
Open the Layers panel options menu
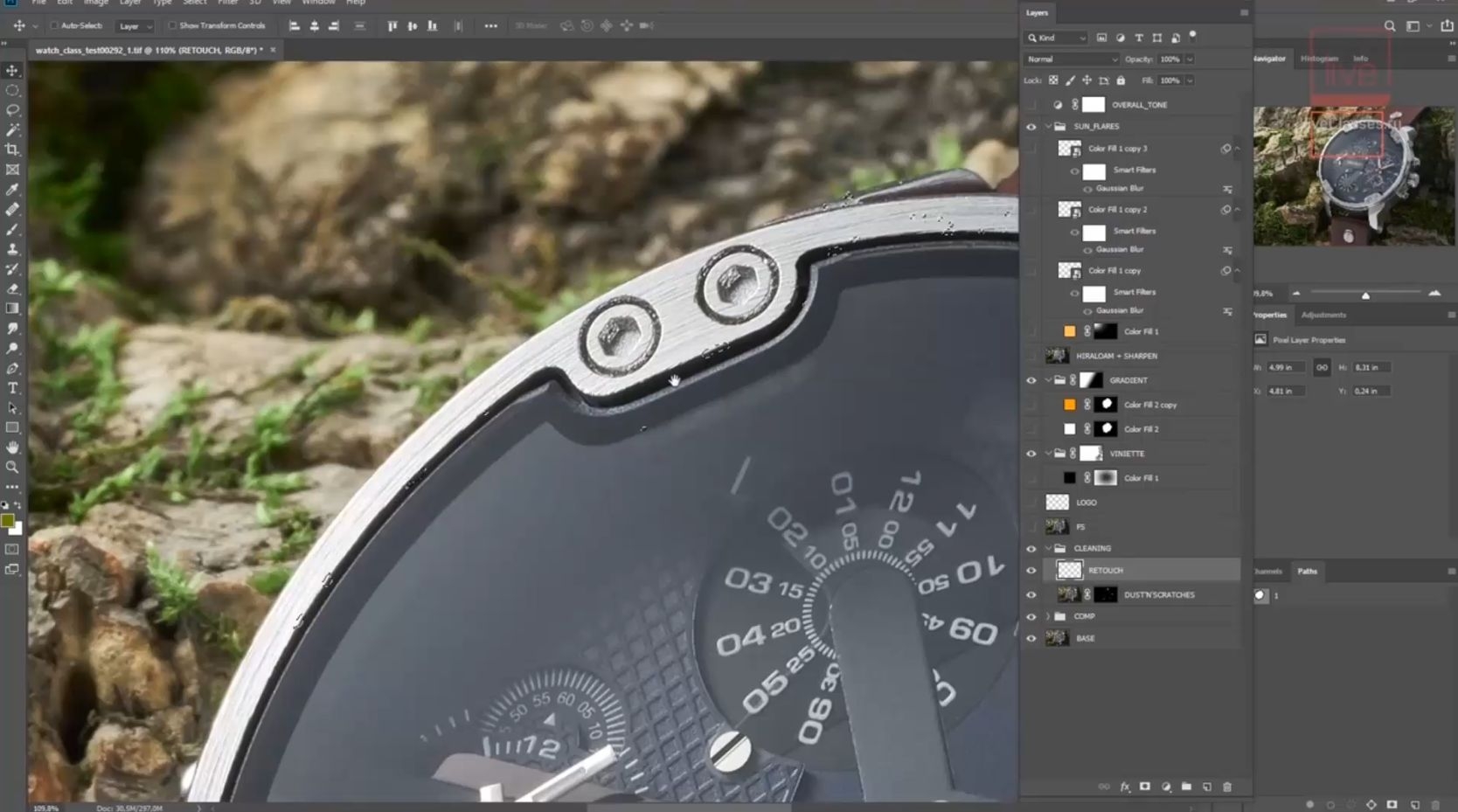tap(1244, 13)
